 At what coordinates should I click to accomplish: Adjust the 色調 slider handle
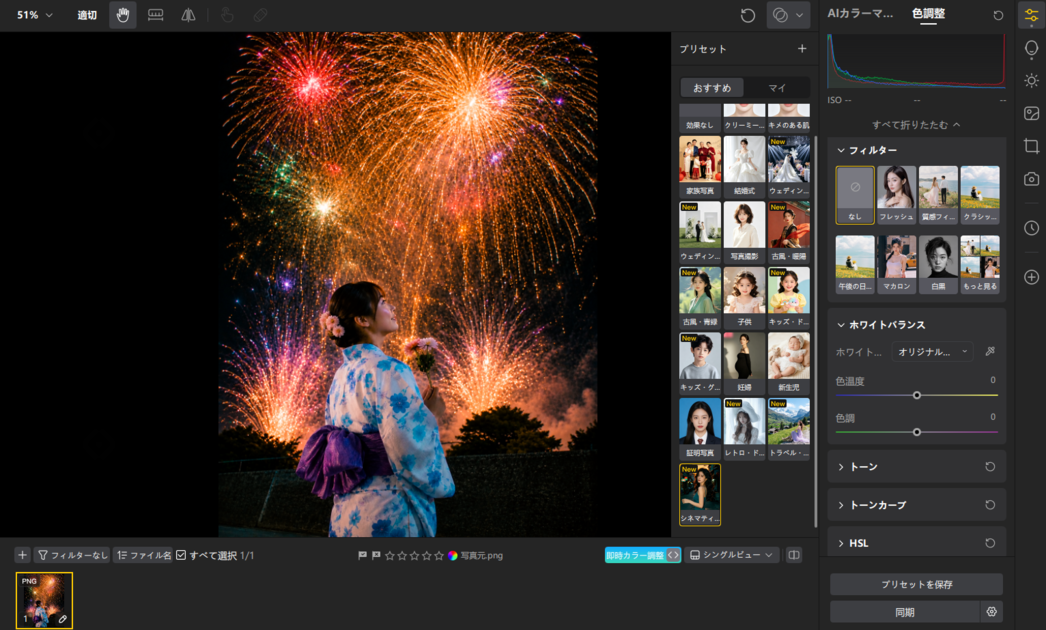917,432
